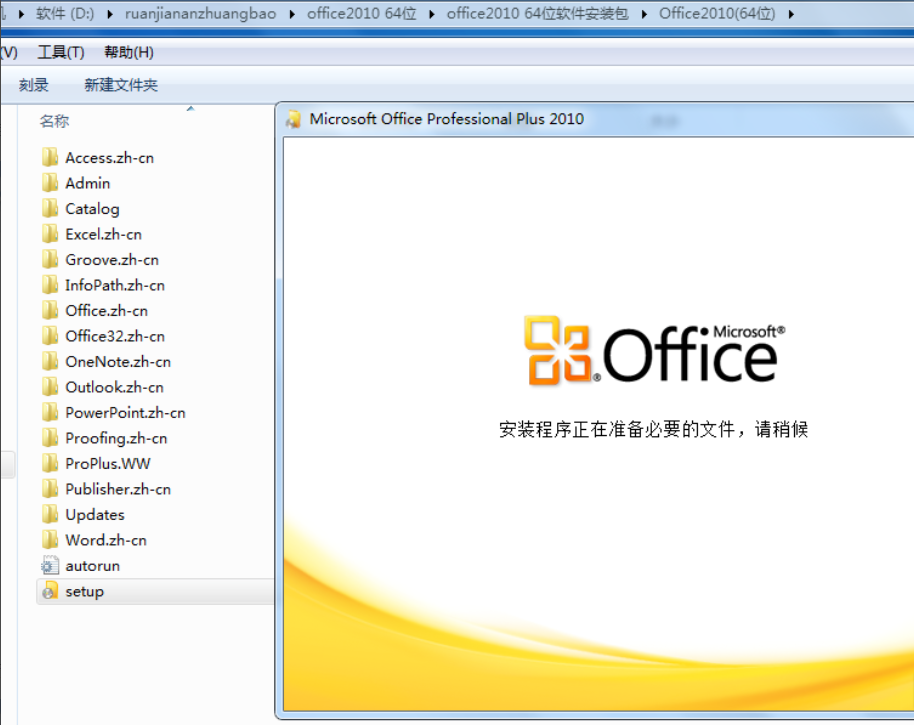Click the Groove.zh-cn folder icon
Screen dimensions: 914x725
(50, 259)
